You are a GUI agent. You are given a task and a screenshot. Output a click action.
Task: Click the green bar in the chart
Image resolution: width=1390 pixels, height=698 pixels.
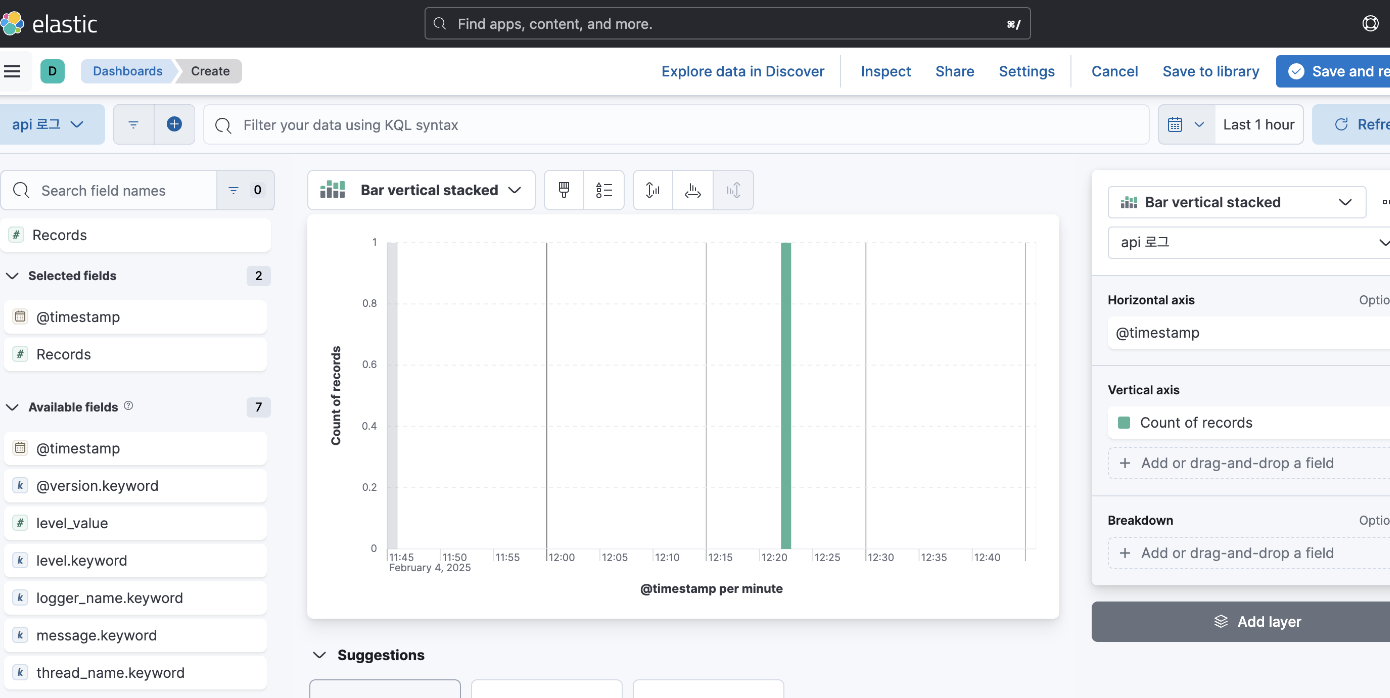[786, 395]
